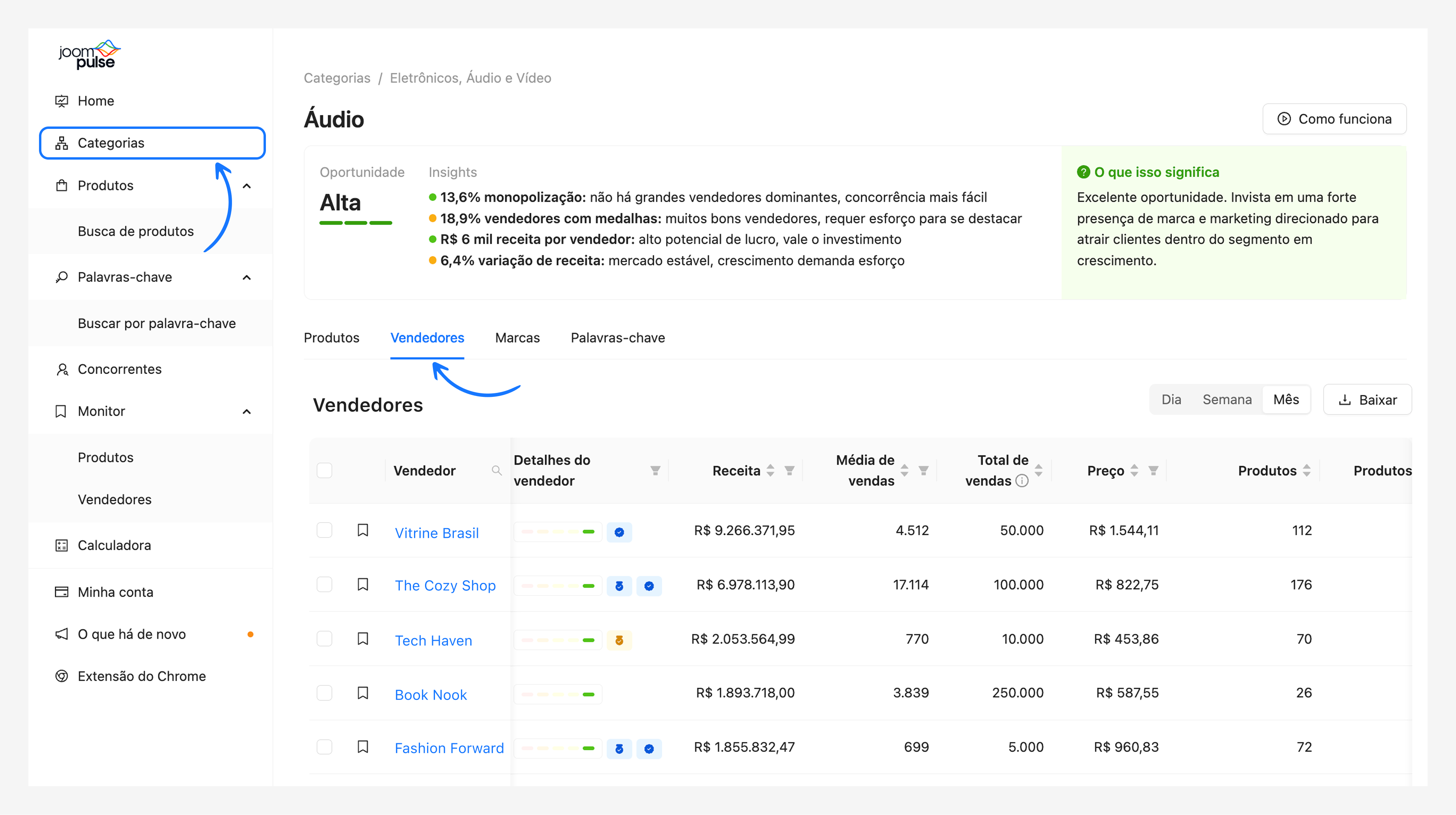This screenshot has height=815, width=1456.
Task: Click the search icon in Vendedor column
Action: point(496,470)
